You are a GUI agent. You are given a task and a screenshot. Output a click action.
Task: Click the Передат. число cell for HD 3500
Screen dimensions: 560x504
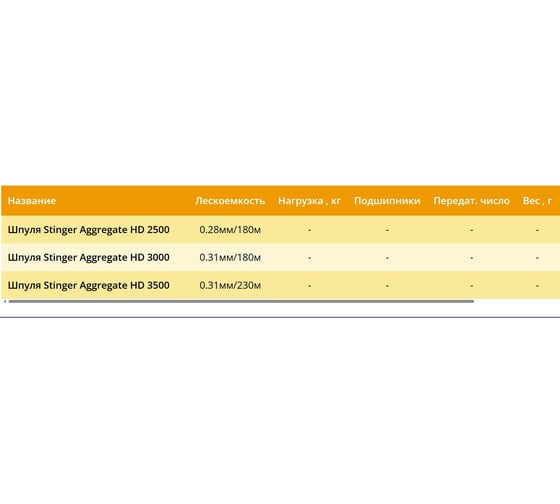pyautogui.click(x=471, y=285)
